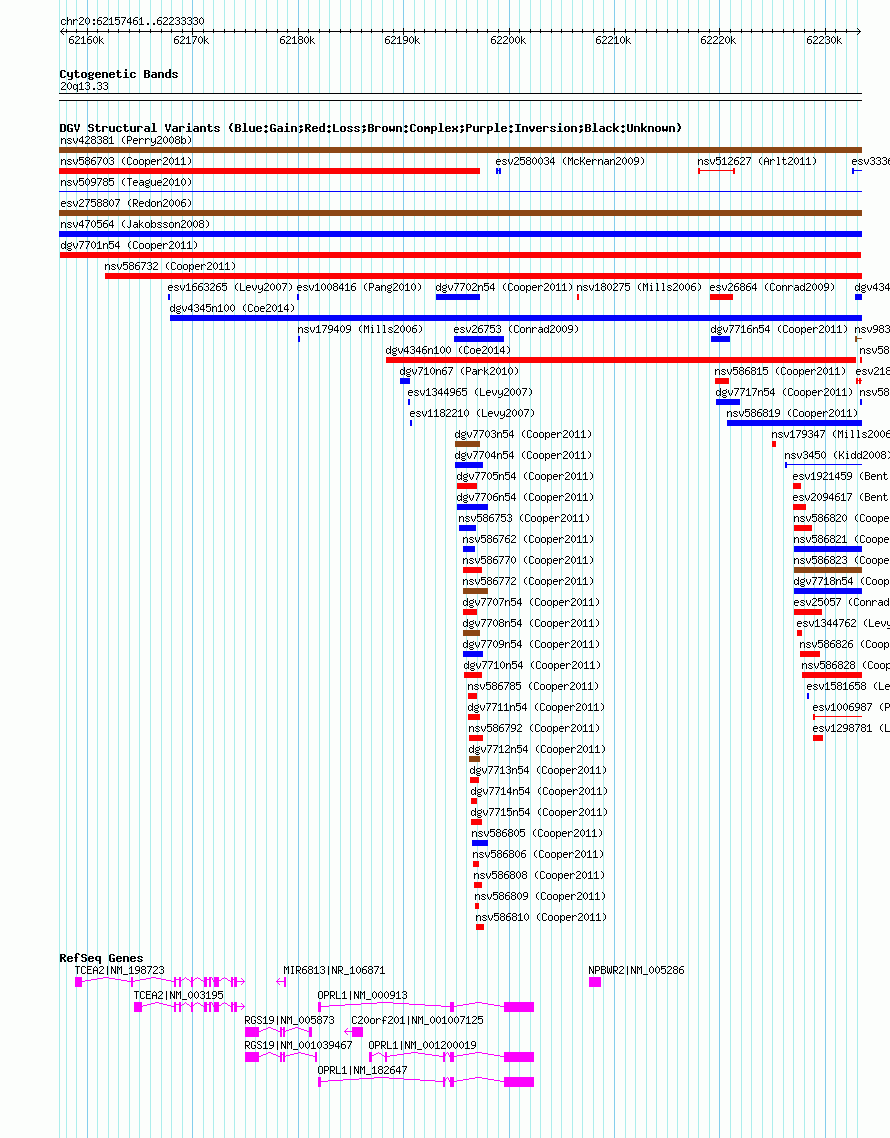Click the OPRL1|NM_000913 gene label
The height and width of the screenshot is (1138, 890).
362,996
